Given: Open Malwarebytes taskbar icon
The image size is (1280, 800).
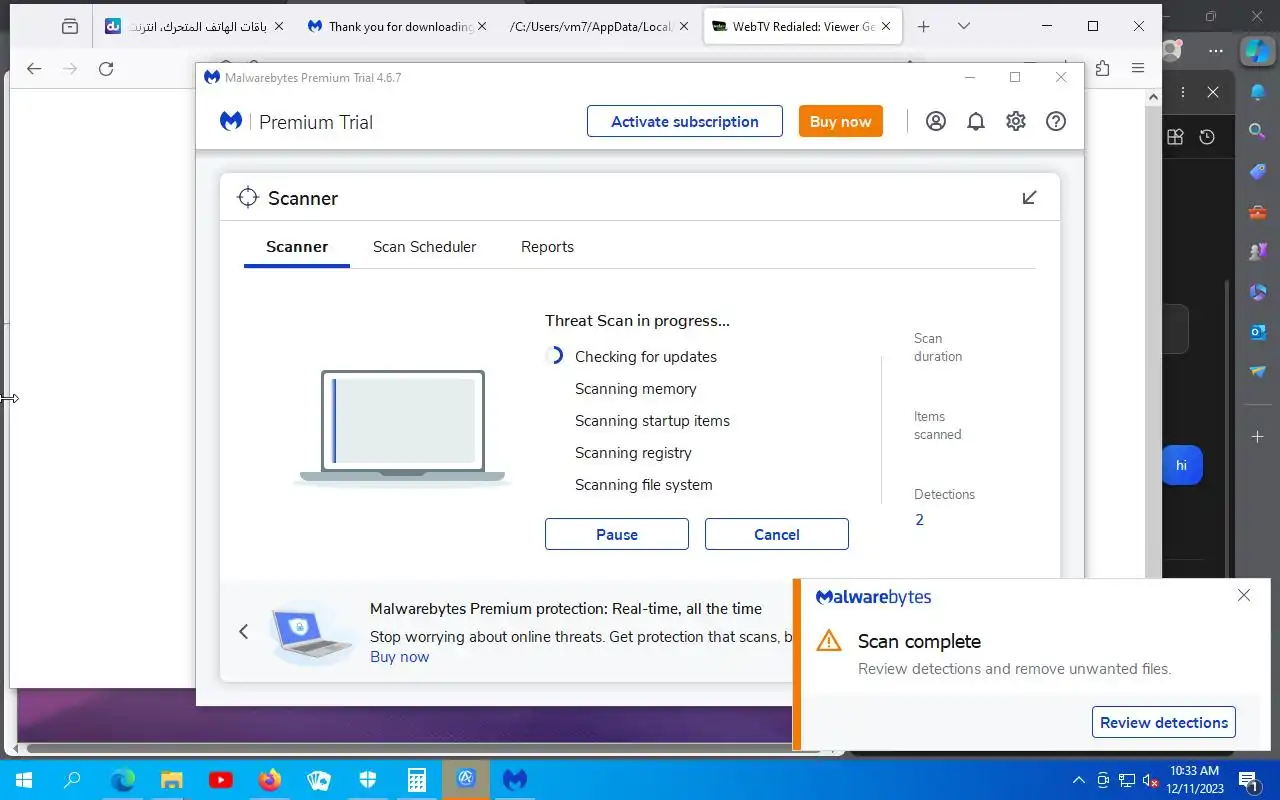Looking at the screenshot, I should click(x=514, y=780).
